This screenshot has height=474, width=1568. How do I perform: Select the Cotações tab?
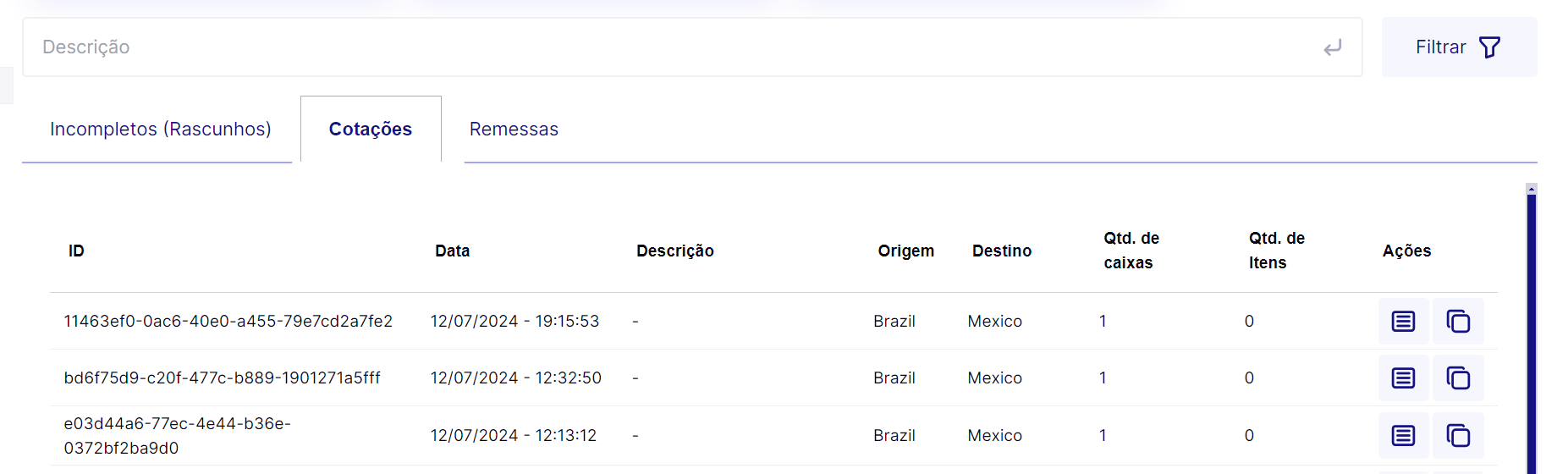(x=371, y=130)
